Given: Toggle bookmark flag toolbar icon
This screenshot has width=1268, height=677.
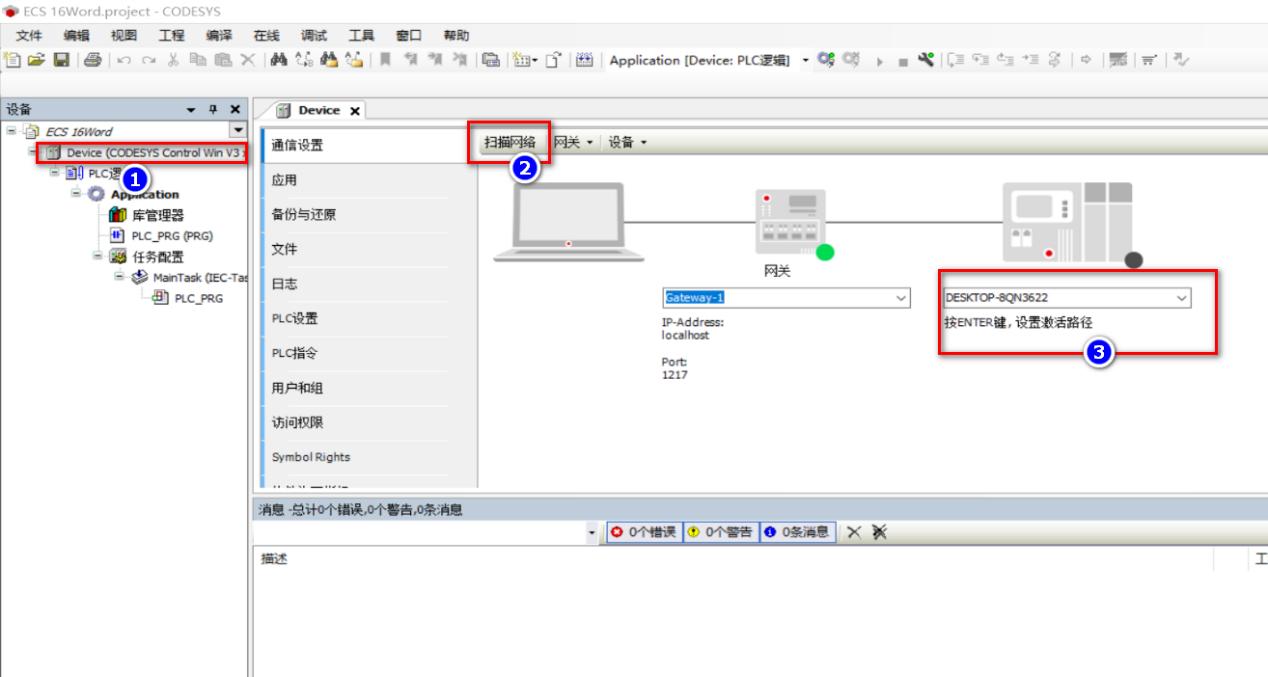Looking at the screenshot, I should 385,60.
